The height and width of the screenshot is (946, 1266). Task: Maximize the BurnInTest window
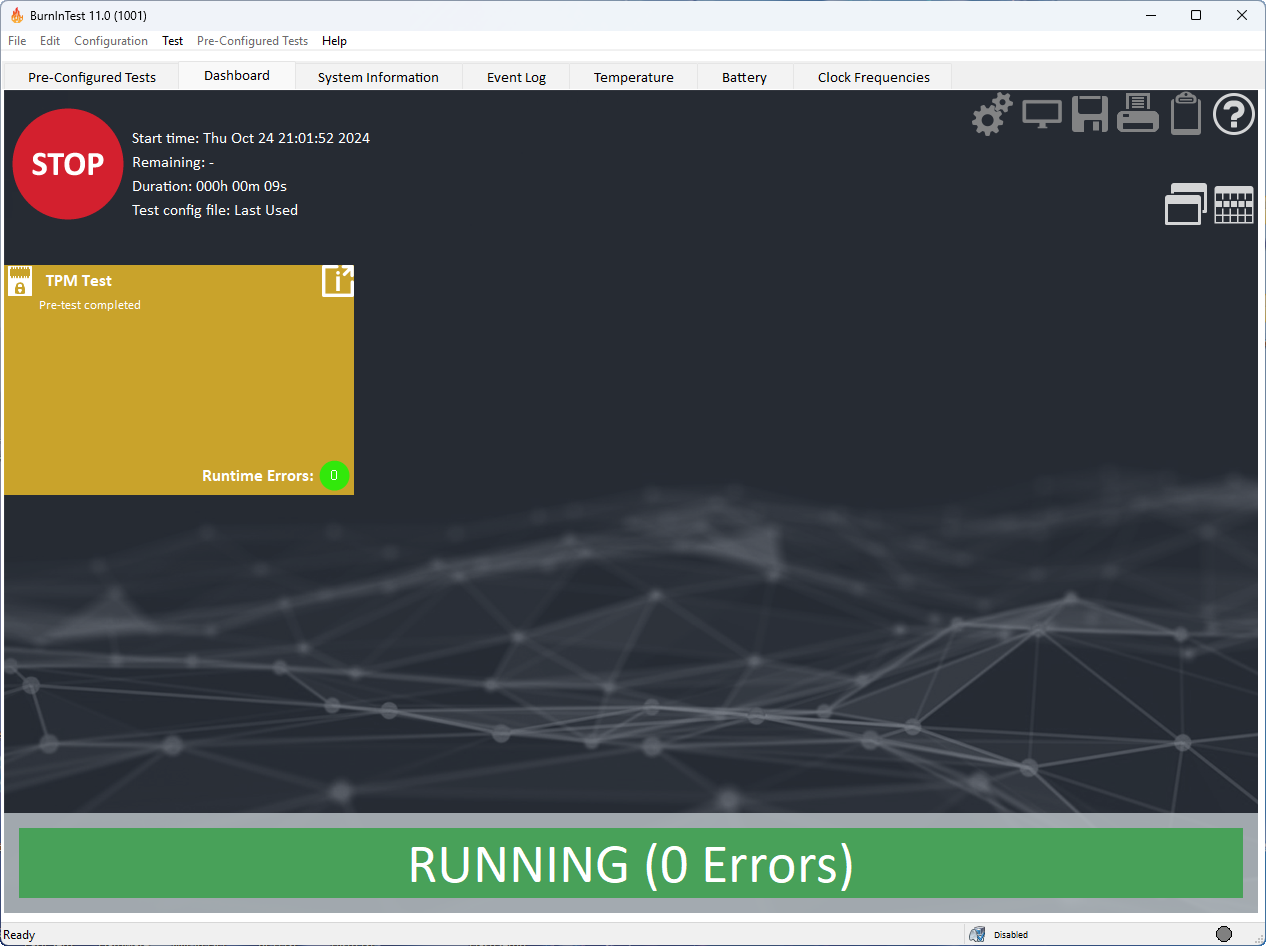coord(1196,15)
